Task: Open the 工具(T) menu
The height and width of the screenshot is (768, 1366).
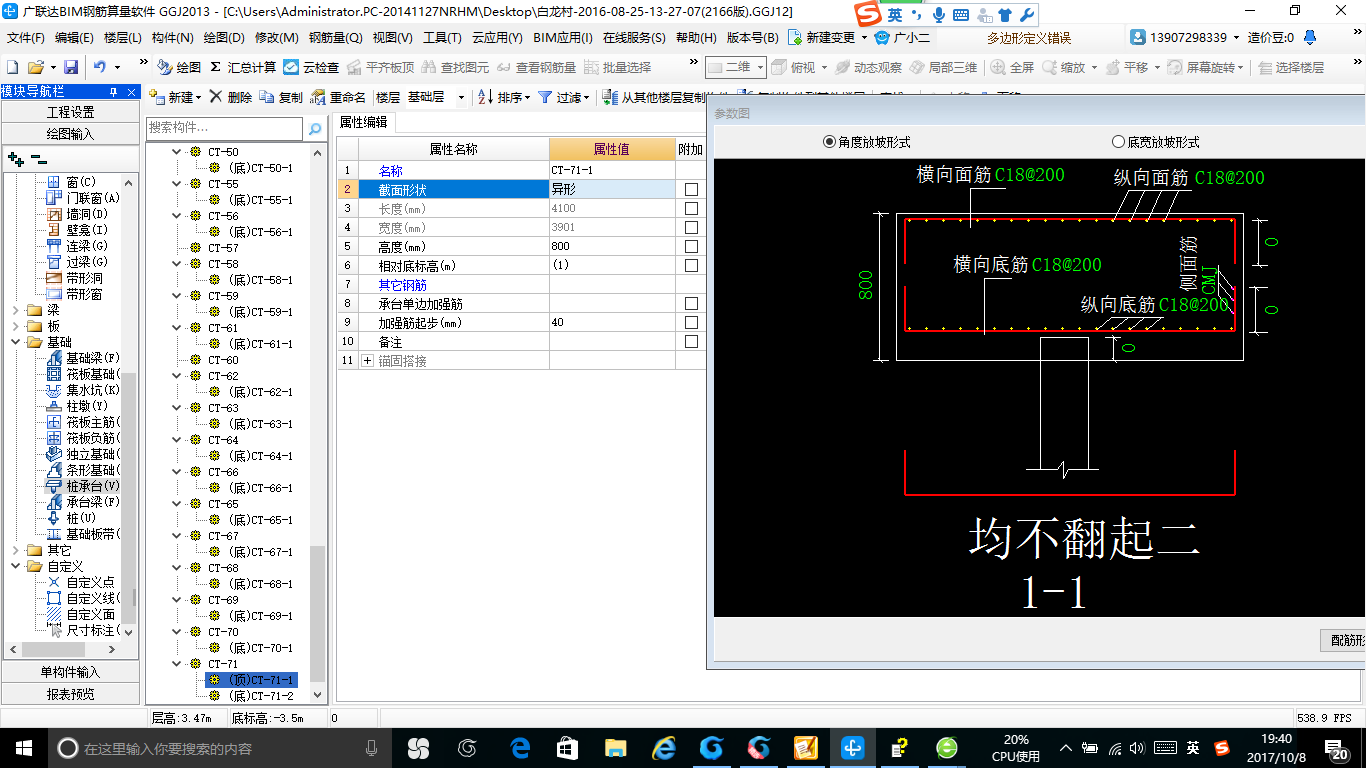Action: (x=442, y=38)
